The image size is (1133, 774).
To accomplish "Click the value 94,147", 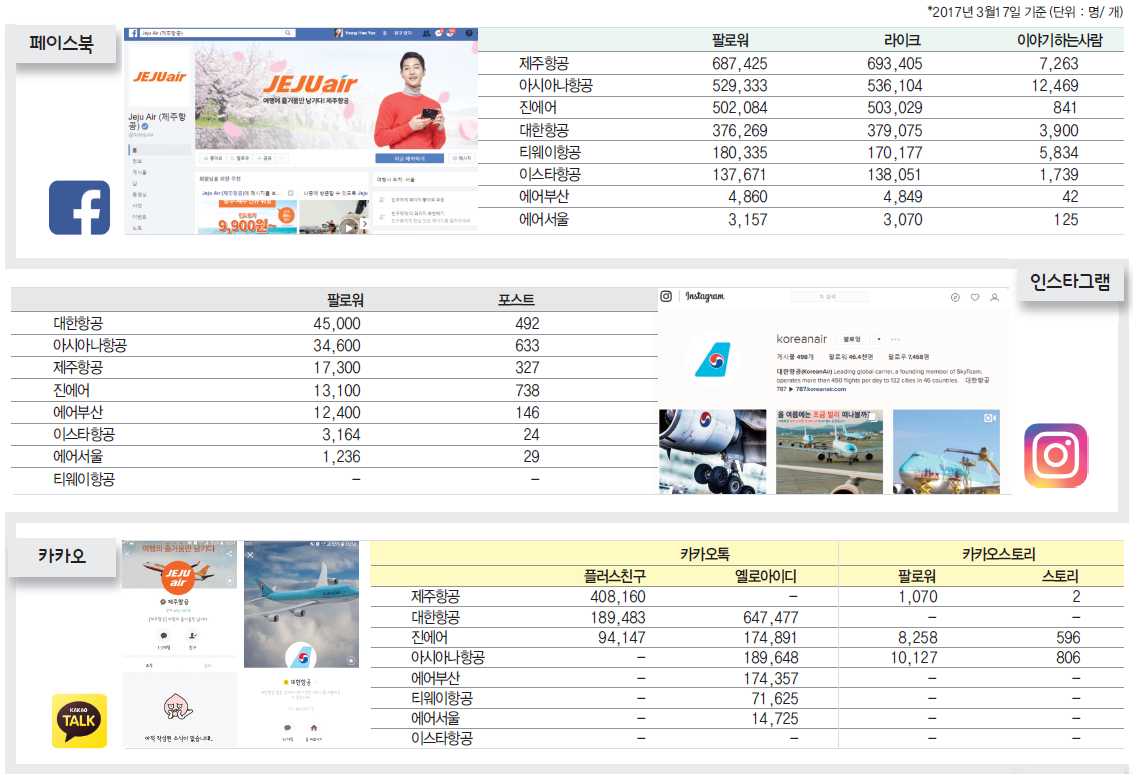I will tap(622, 638).
